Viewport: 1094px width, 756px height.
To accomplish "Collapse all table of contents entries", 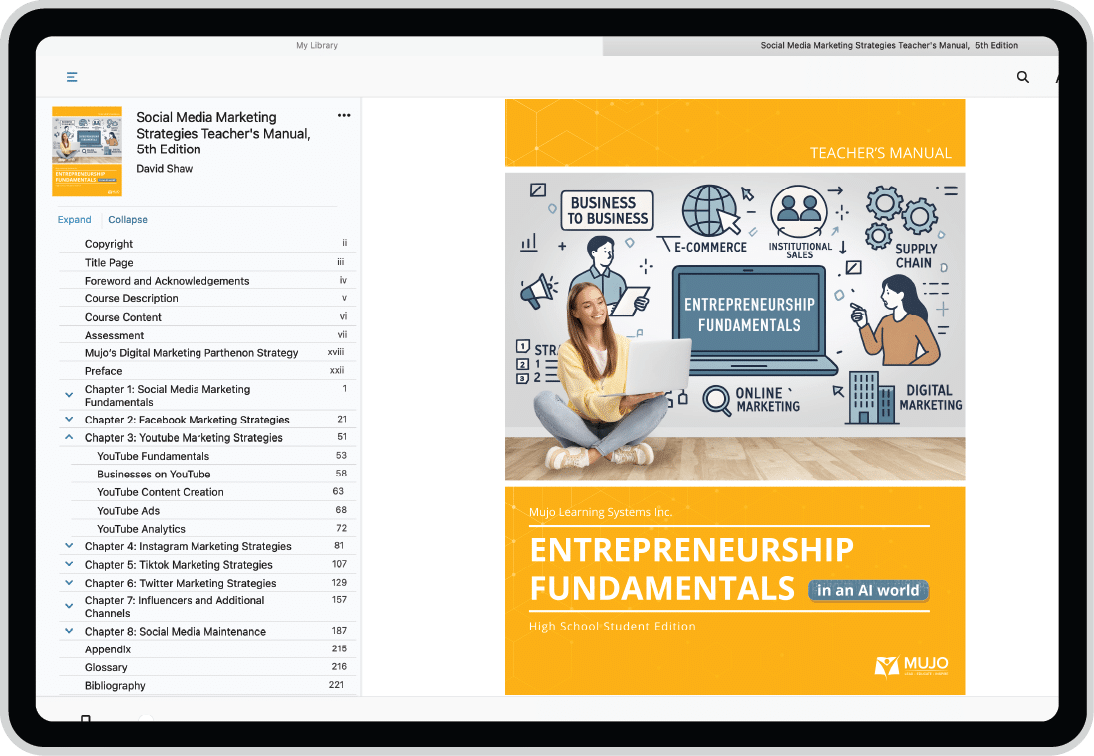I will pos(127,219).
